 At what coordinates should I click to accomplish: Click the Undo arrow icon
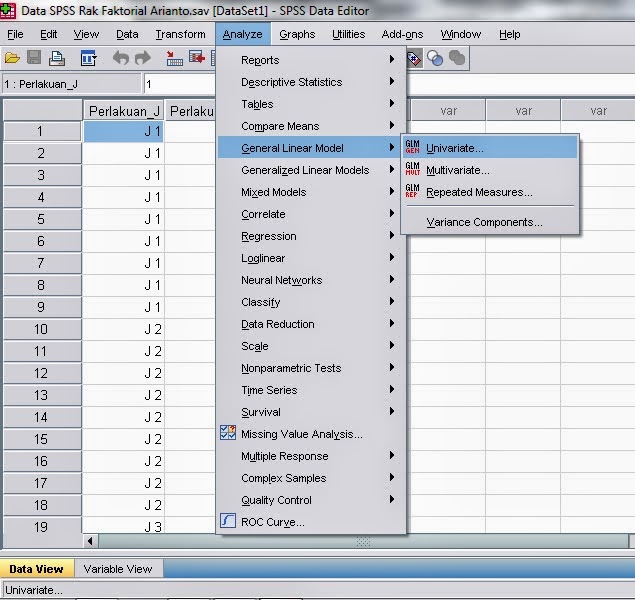[x=120, y=58]
